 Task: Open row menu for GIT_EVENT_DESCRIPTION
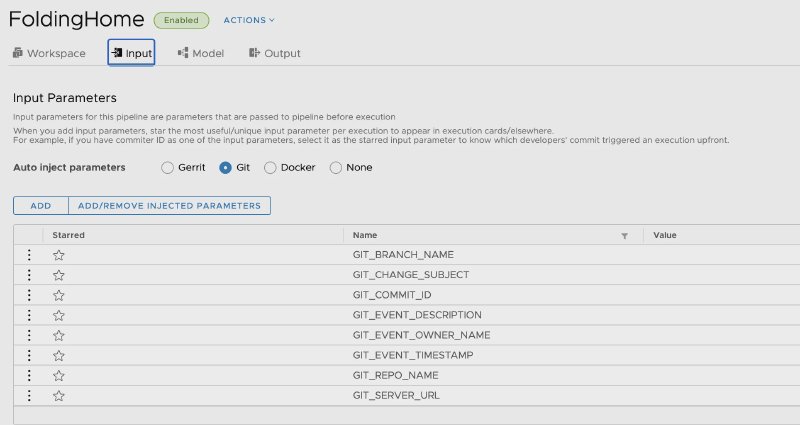click(x=29, y=315)
